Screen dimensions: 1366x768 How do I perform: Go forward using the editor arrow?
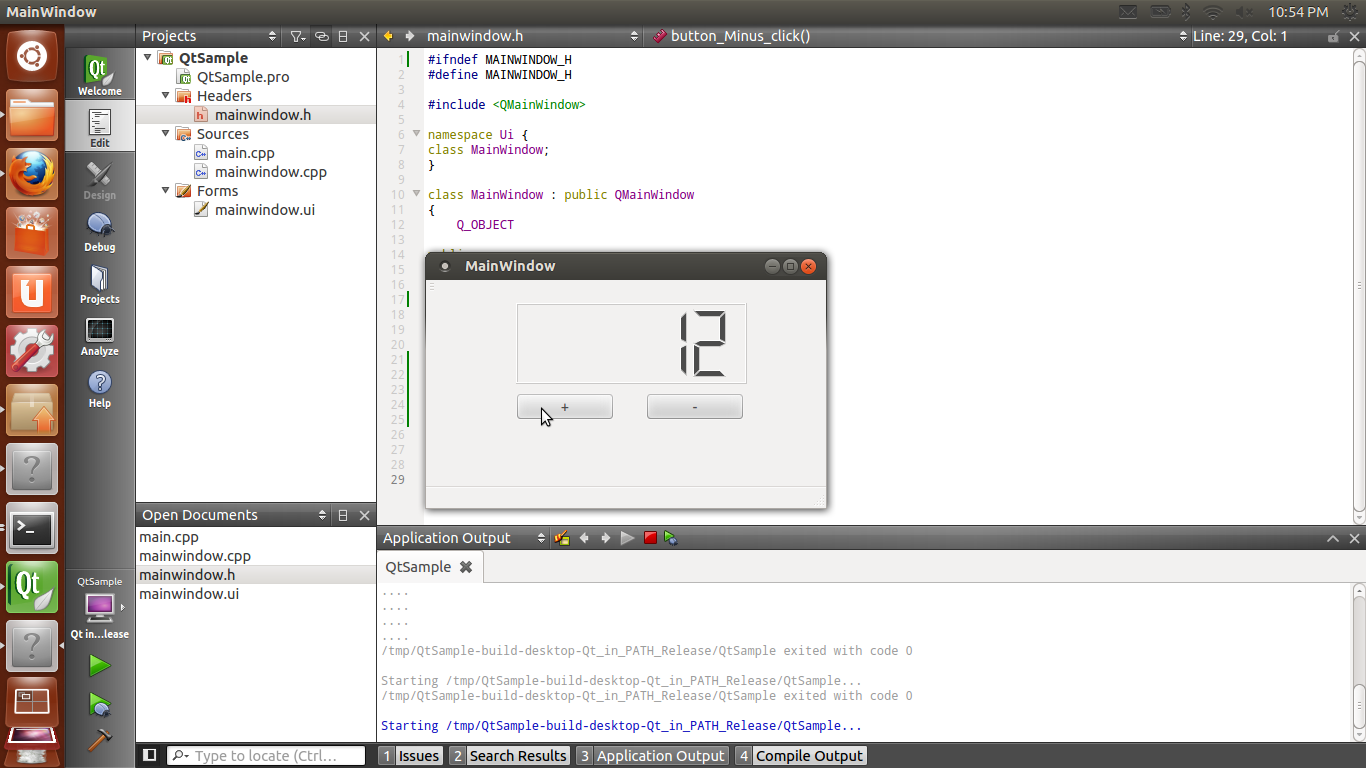[409, 36]
